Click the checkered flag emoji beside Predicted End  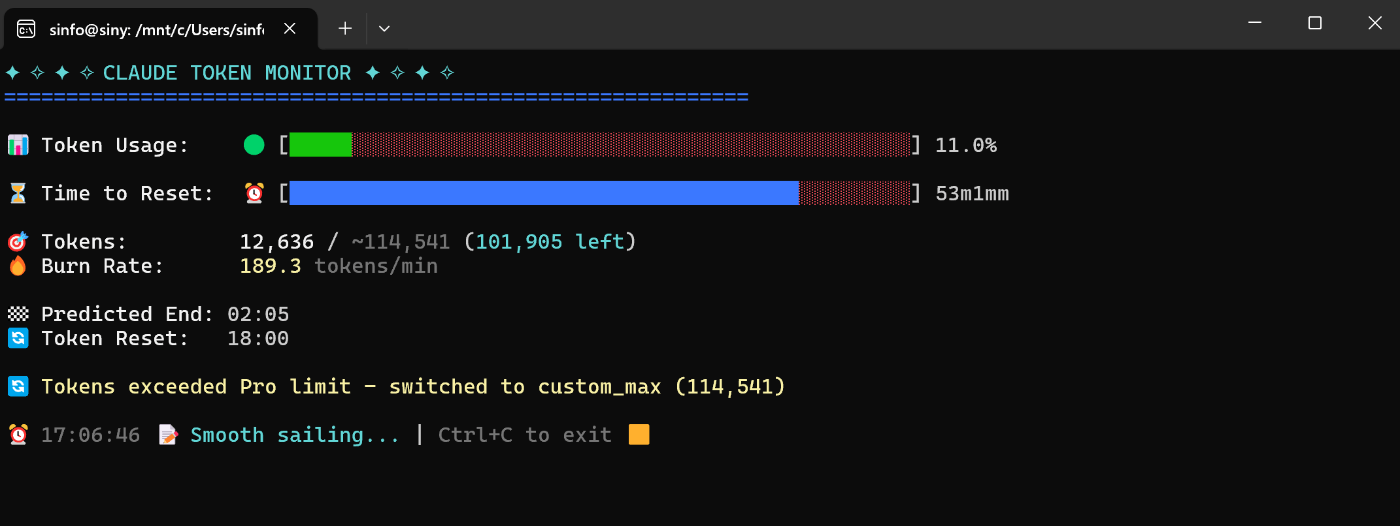coord(18,314)
